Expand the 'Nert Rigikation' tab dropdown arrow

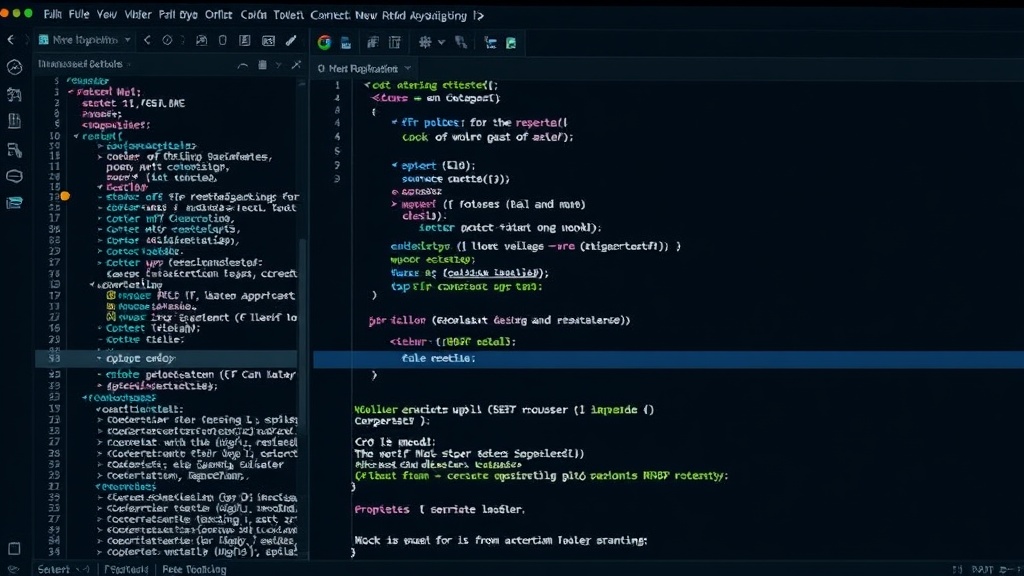click(408, 68)
